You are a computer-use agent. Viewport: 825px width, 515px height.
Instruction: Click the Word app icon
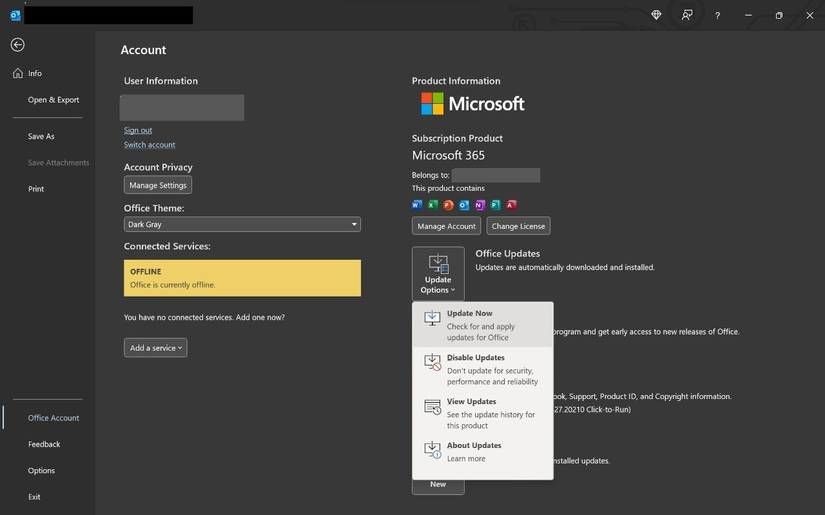coord(417,205)
